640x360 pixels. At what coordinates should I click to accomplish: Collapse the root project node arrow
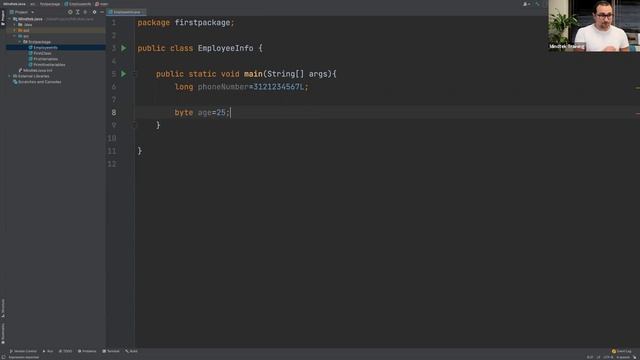10,19
